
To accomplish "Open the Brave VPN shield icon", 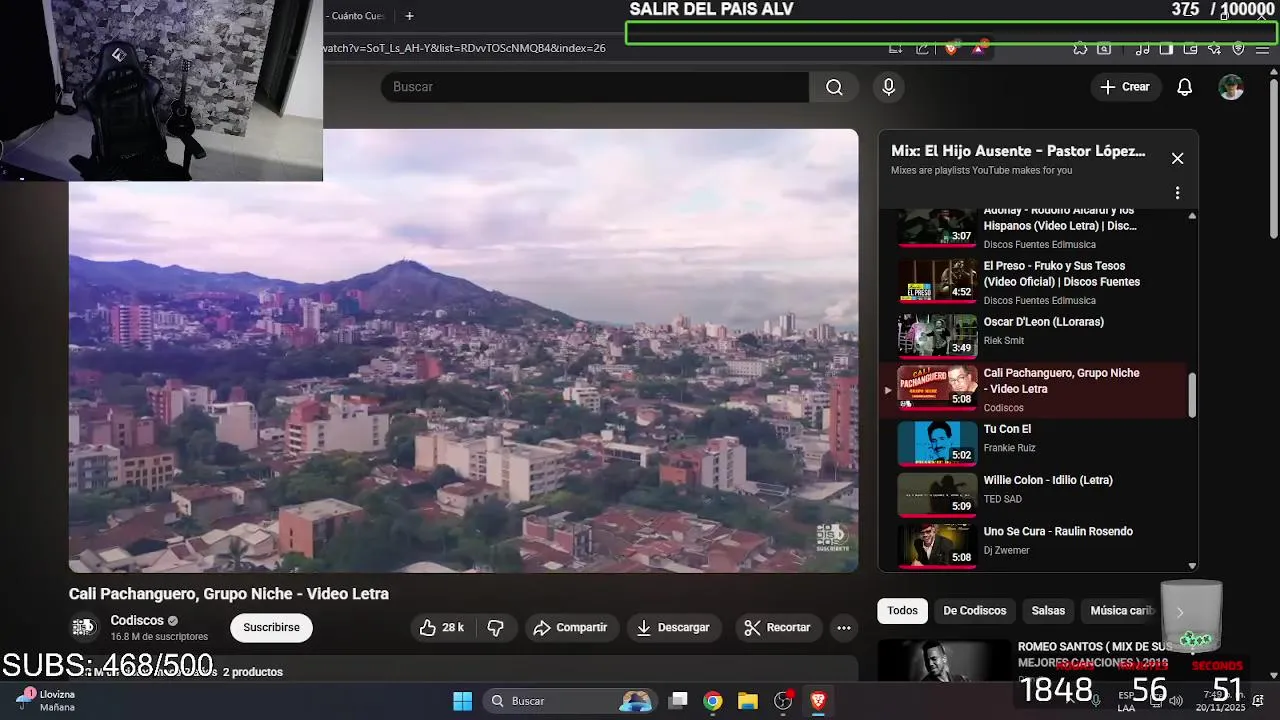I will point(1238,48).
